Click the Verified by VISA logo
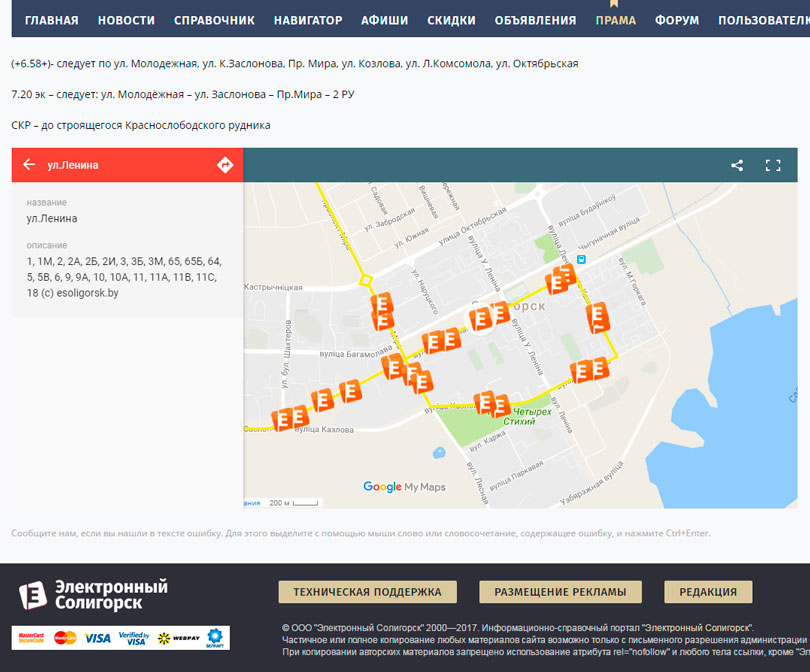The width and height of the screenshot is (810, 672). click(133, 637)
